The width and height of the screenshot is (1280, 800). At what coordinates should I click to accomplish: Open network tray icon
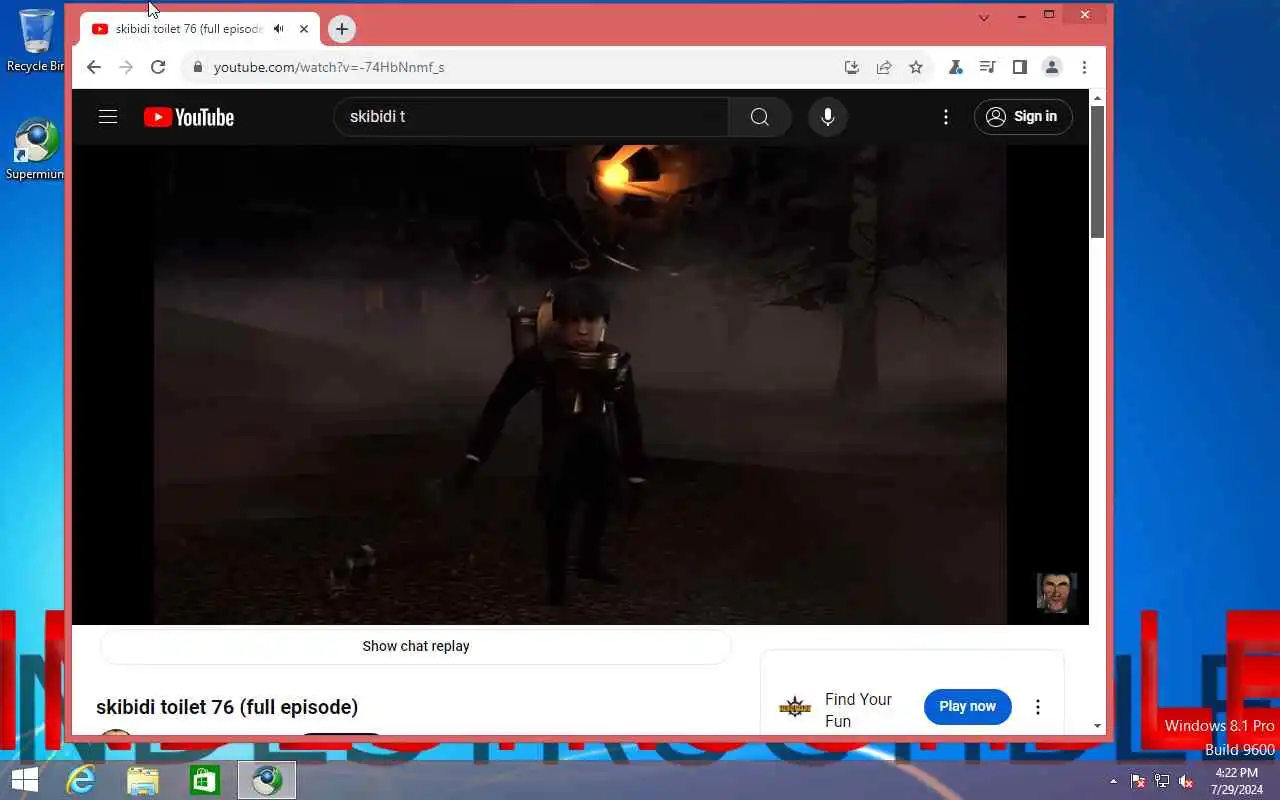tap(1162, 781)
